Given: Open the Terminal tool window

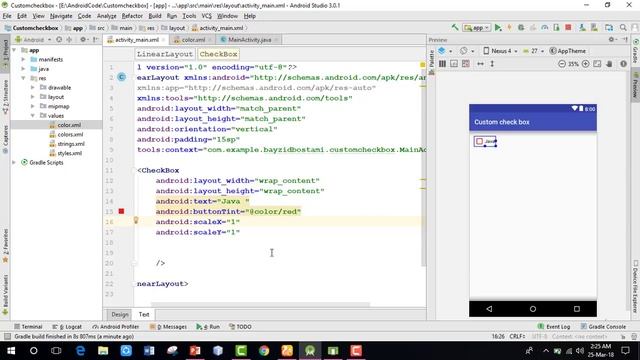Looking at the screenshot, I should pyautogui.click(x=28, y=327).
